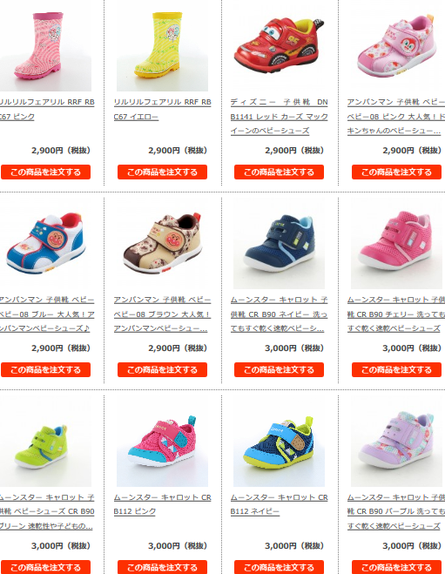This screenshot has width=445, height=574.
Task: Open the yellow rain boot product image
Action: [x=162, y=46]
